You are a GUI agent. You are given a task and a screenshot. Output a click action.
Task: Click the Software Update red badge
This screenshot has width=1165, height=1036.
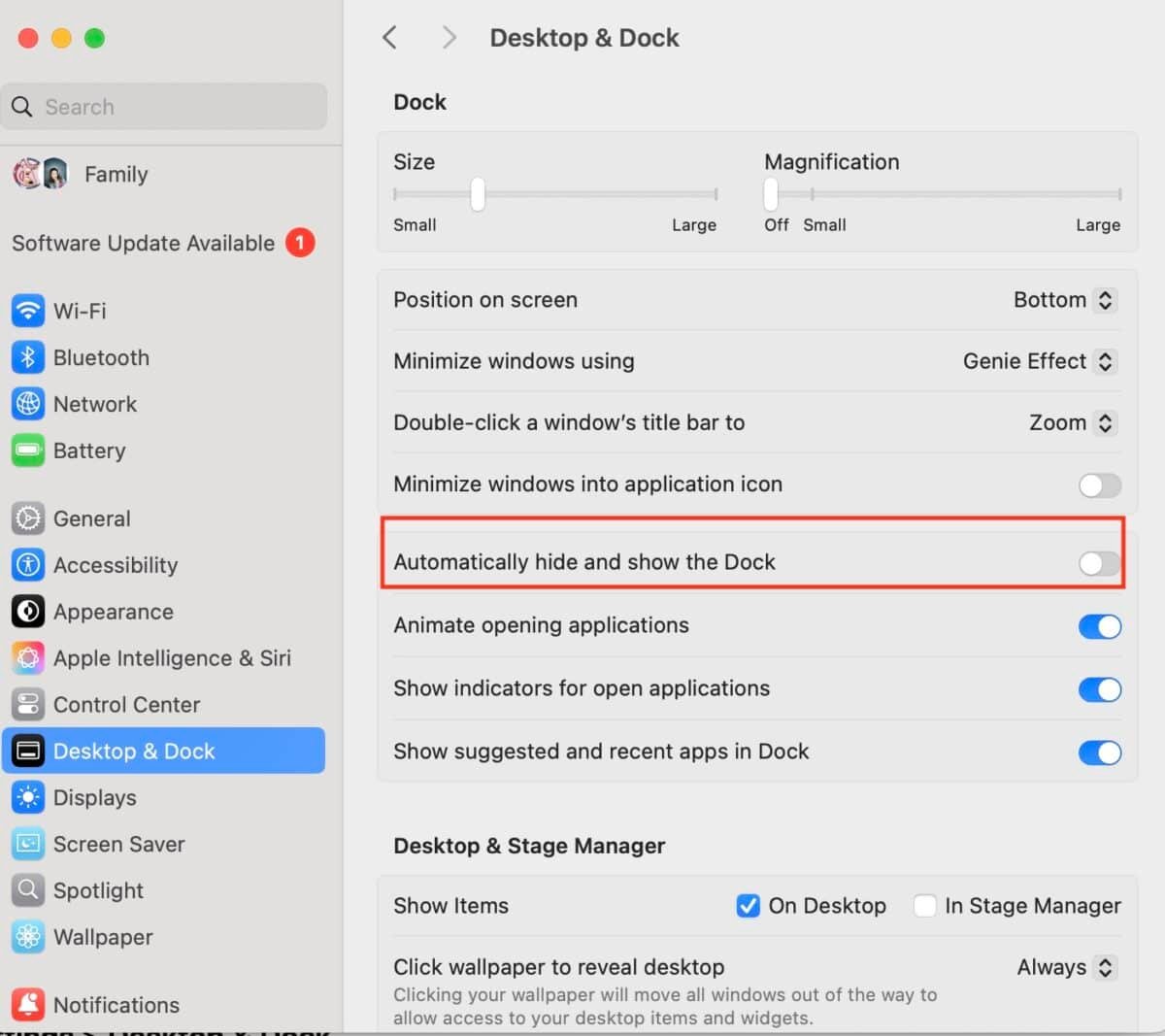[300, 243]
